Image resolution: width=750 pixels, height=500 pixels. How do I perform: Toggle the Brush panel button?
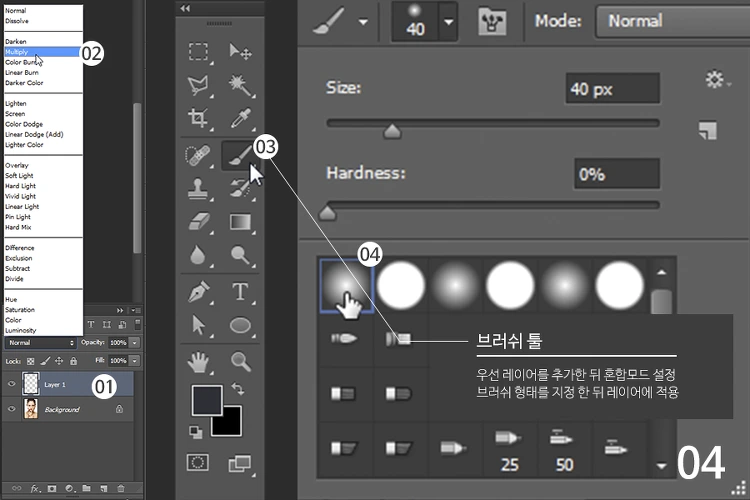coord(492,22)
